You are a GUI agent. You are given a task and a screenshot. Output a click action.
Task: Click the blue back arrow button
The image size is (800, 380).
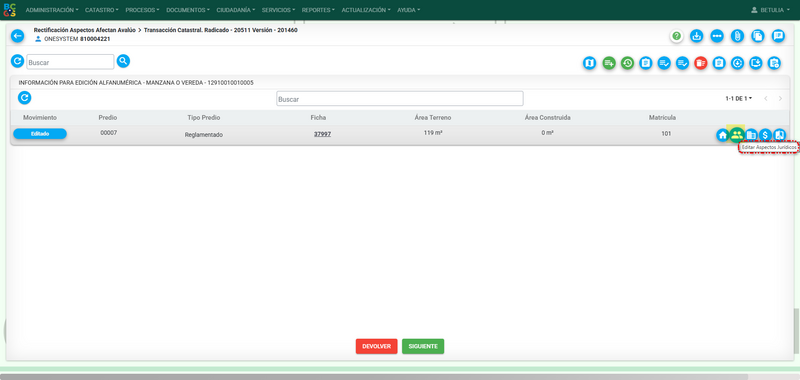tap(18, 36)
